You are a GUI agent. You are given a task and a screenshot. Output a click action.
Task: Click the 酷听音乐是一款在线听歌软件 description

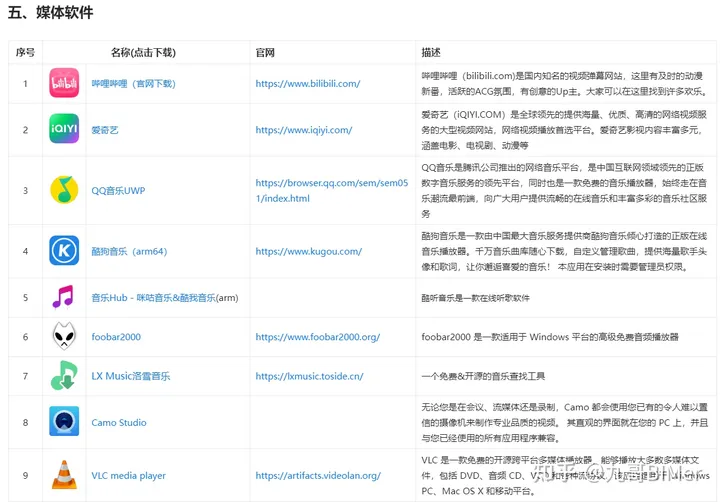(475, 298)
